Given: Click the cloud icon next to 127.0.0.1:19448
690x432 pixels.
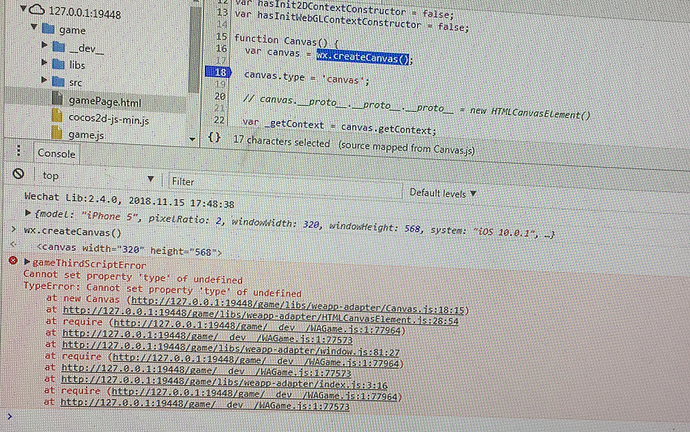Looking at the screenshot, I should pos(37,9).
